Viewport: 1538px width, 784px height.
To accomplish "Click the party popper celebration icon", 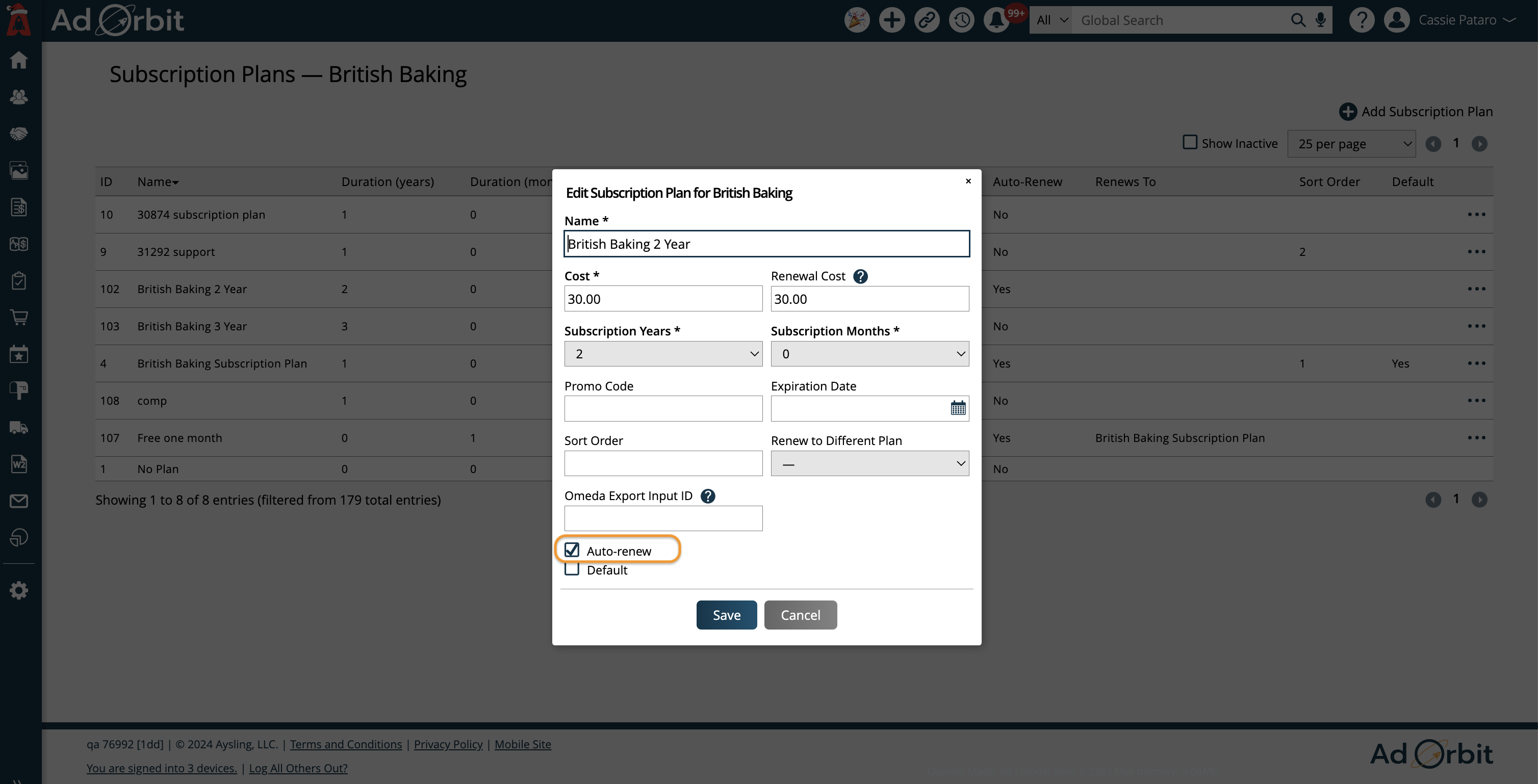I will coord(857,20).
